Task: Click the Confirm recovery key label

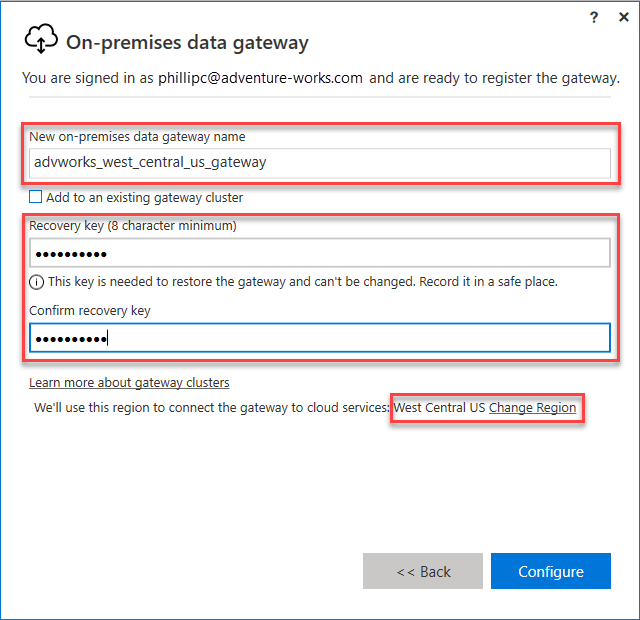Action: 89,311
